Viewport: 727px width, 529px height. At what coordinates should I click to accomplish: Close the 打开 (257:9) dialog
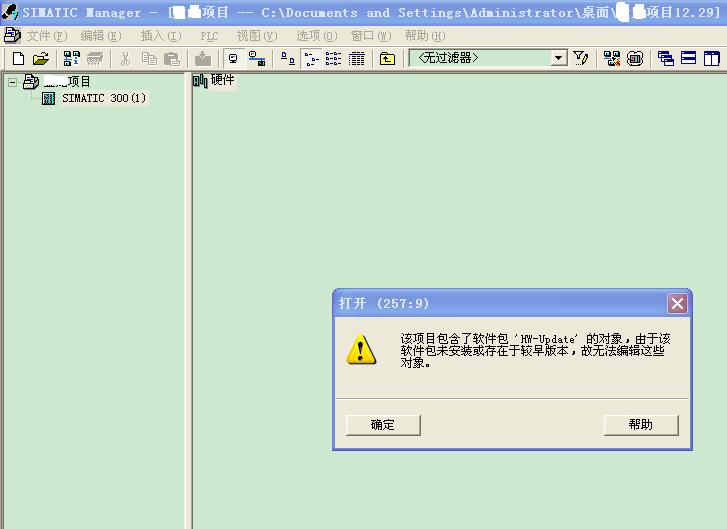(677, 304)
